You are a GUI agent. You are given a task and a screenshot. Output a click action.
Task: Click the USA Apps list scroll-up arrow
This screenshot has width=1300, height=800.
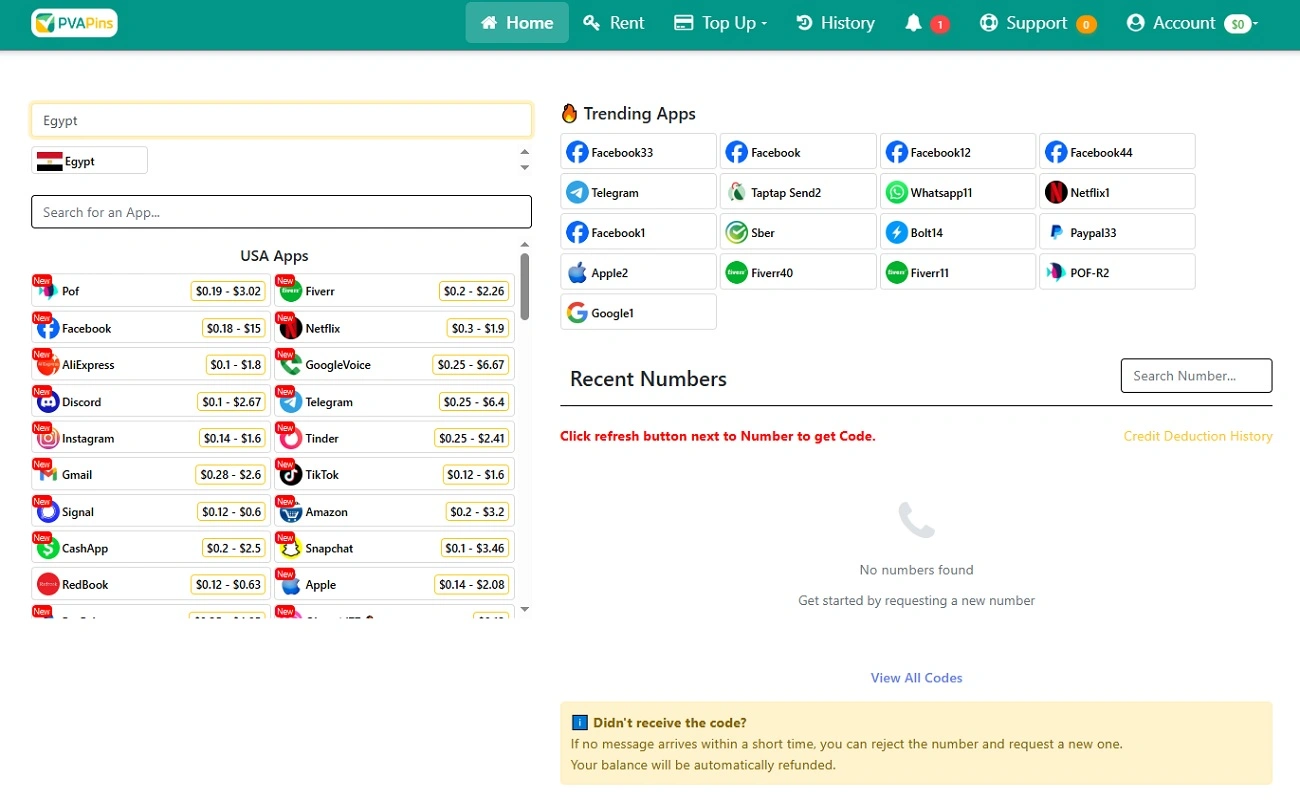[x=525, y=245]
